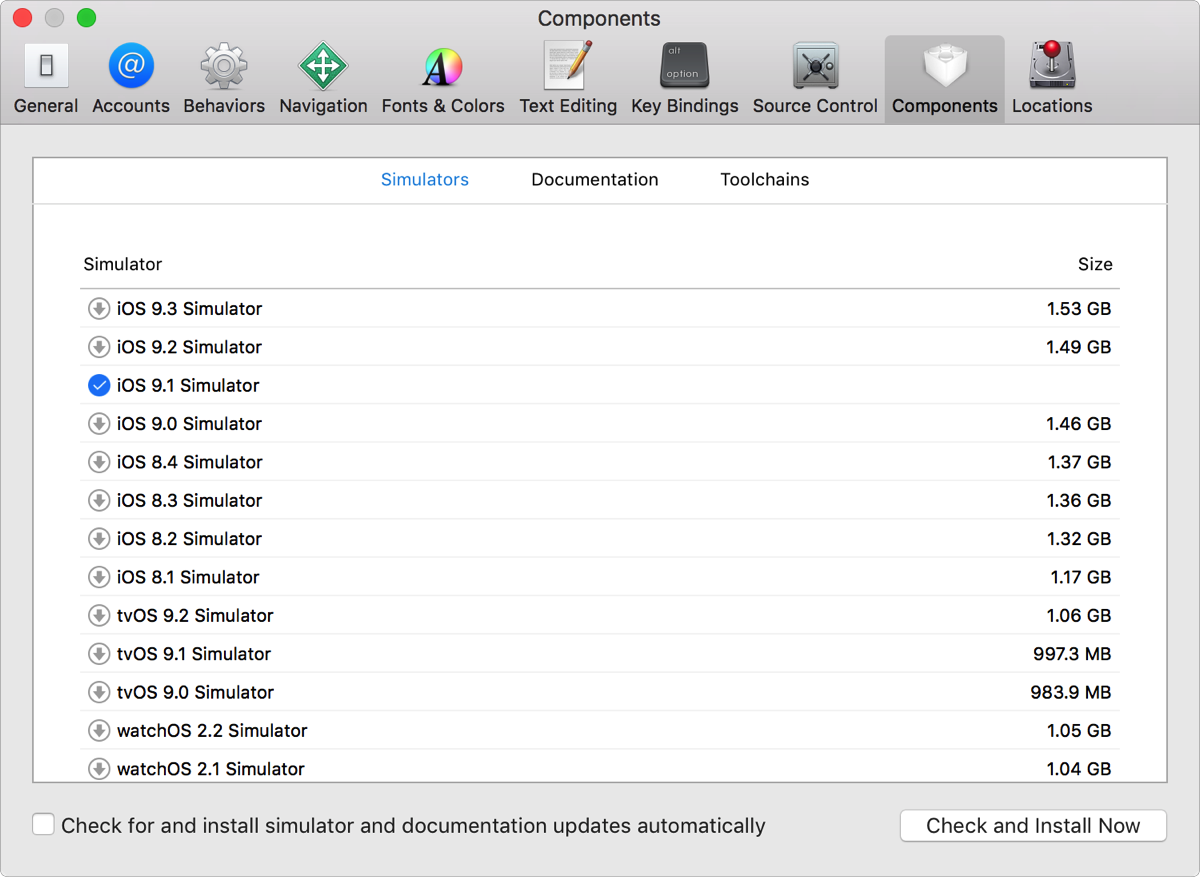Screen dimensions: 1200x877
Task: Open the Text Editing pane
Action: coord(568,80)
